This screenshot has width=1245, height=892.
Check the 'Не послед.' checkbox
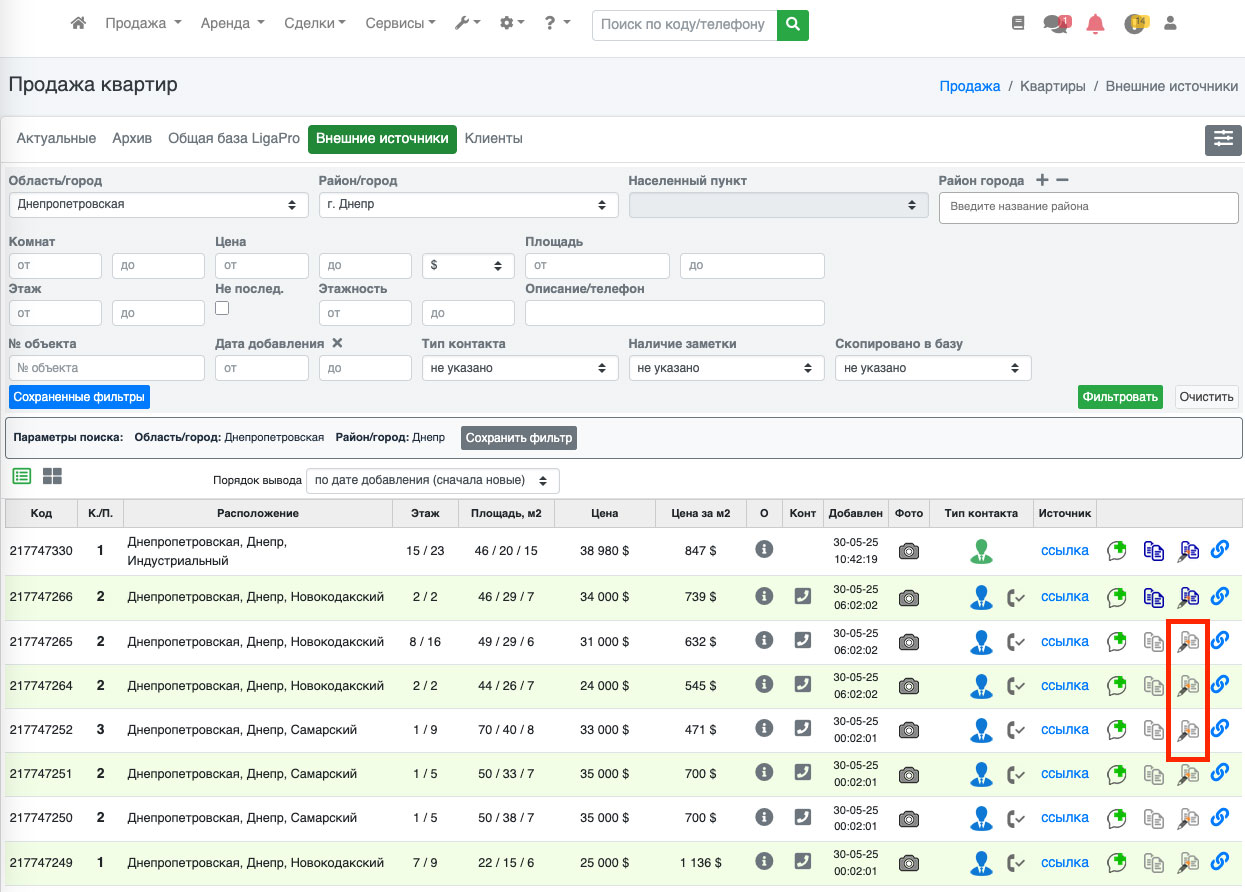point(222,309)
